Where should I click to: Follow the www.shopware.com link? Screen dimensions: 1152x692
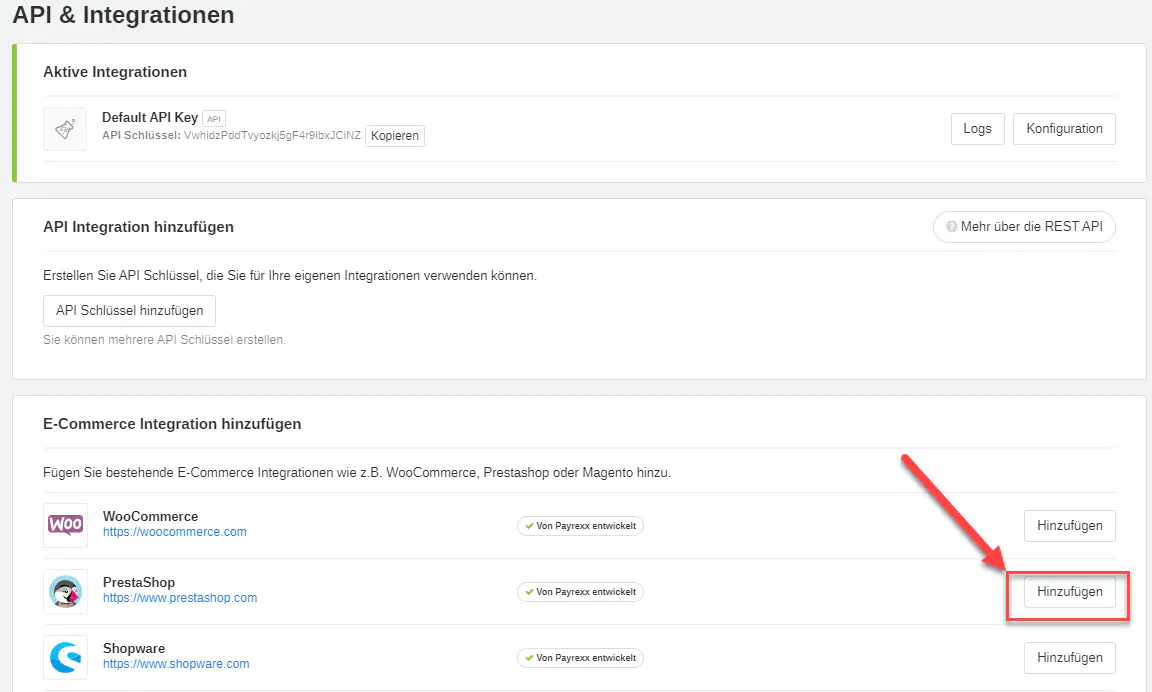pyautogui.click(x=176, y=664)
